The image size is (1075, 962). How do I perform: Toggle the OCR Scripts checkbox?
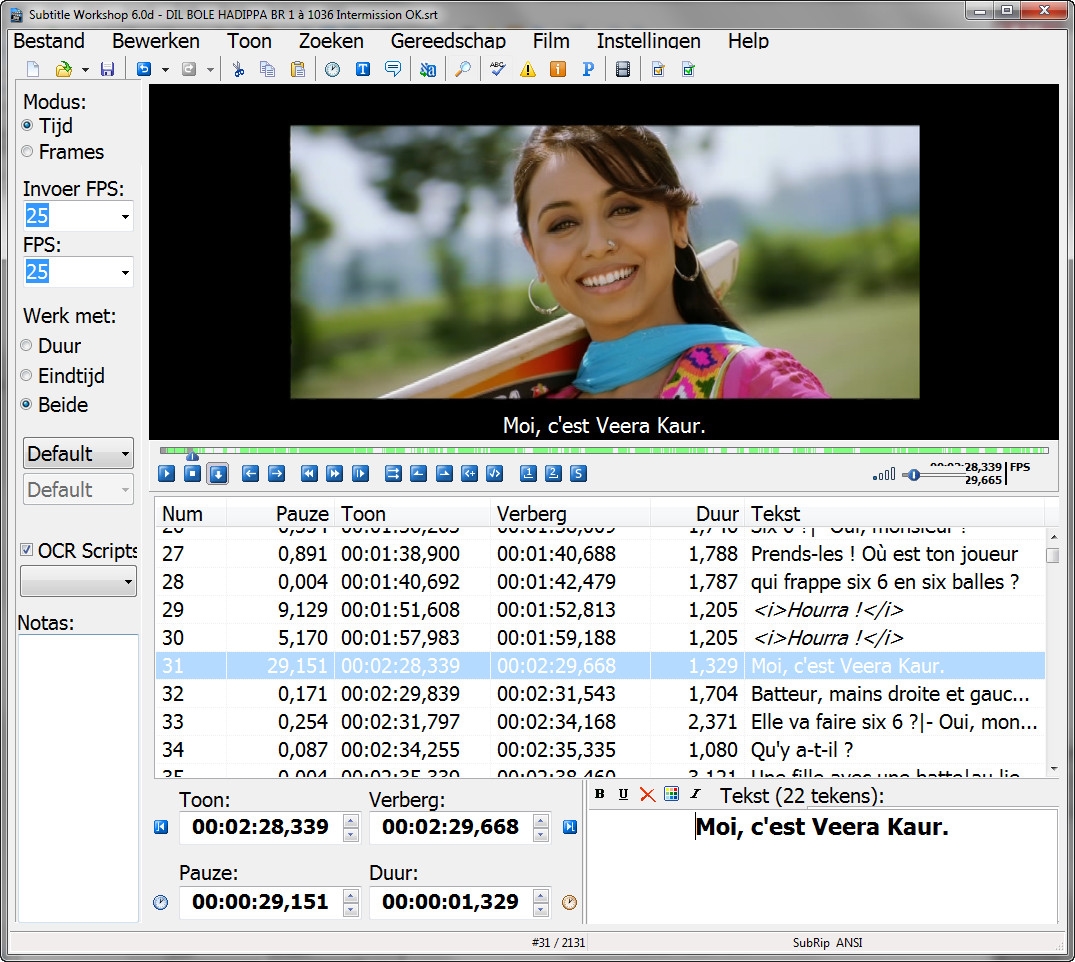27,551
